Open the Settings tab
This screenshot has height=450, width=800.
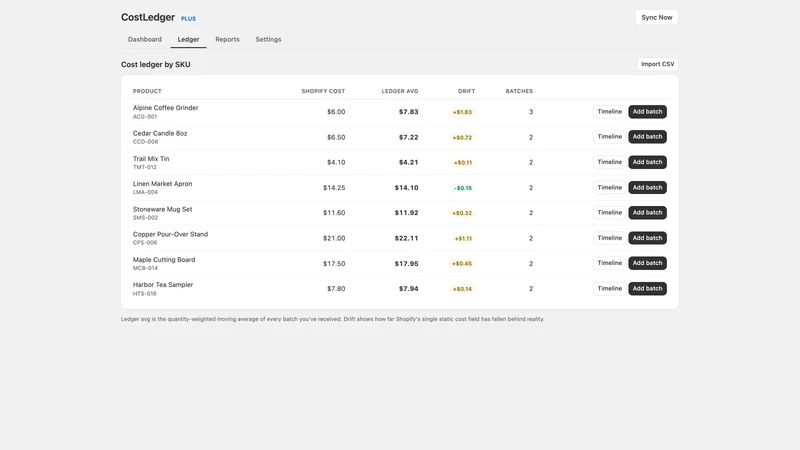click(268, 39)
